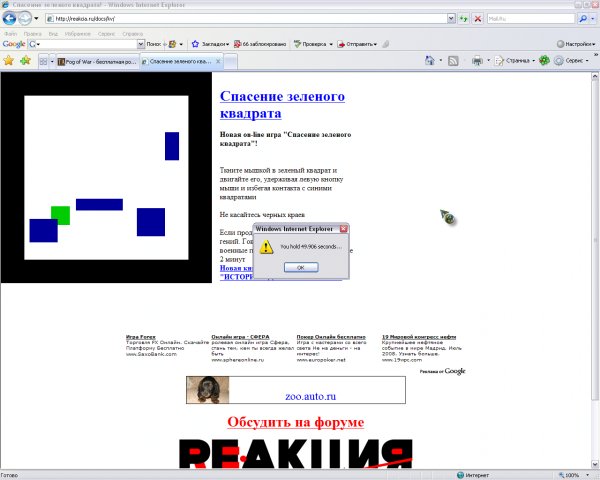Click the Print icon in toolbar
The width and height of the screenshot is (600, 480).
pos(477,61)
